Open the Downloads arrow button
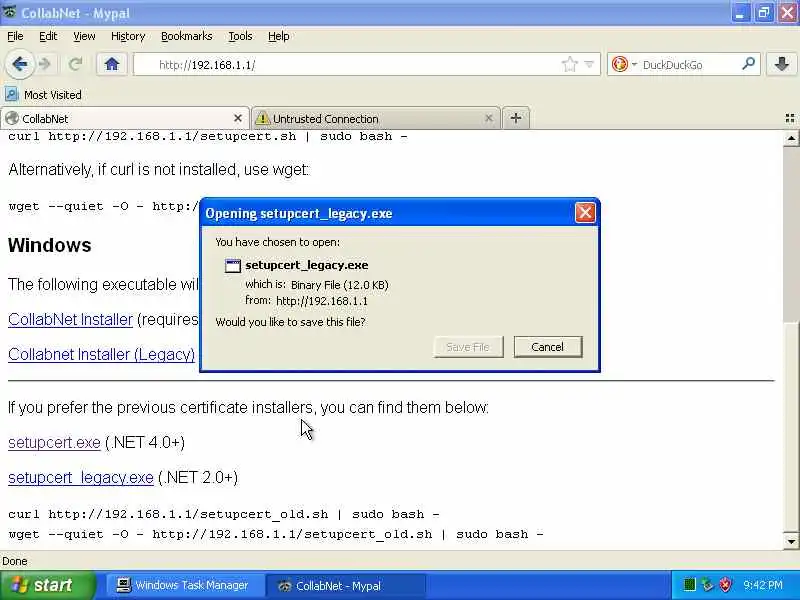800x600 pixels. tap(781, 64)
